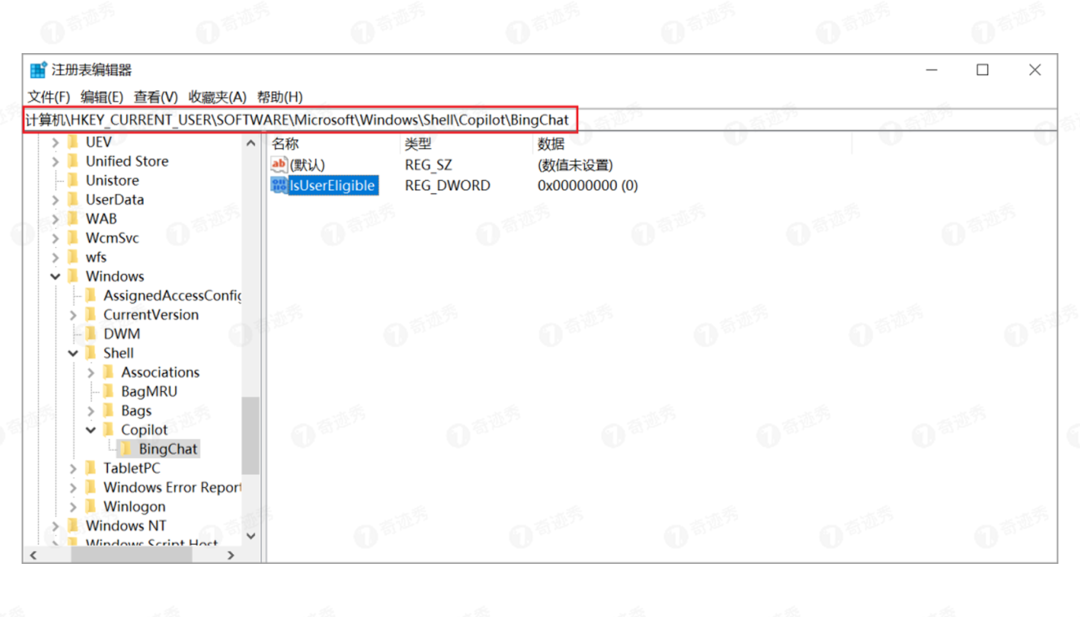1080x617 pixels.
Task: Expand the Unified Store node
Action: (x=56, y=162)
